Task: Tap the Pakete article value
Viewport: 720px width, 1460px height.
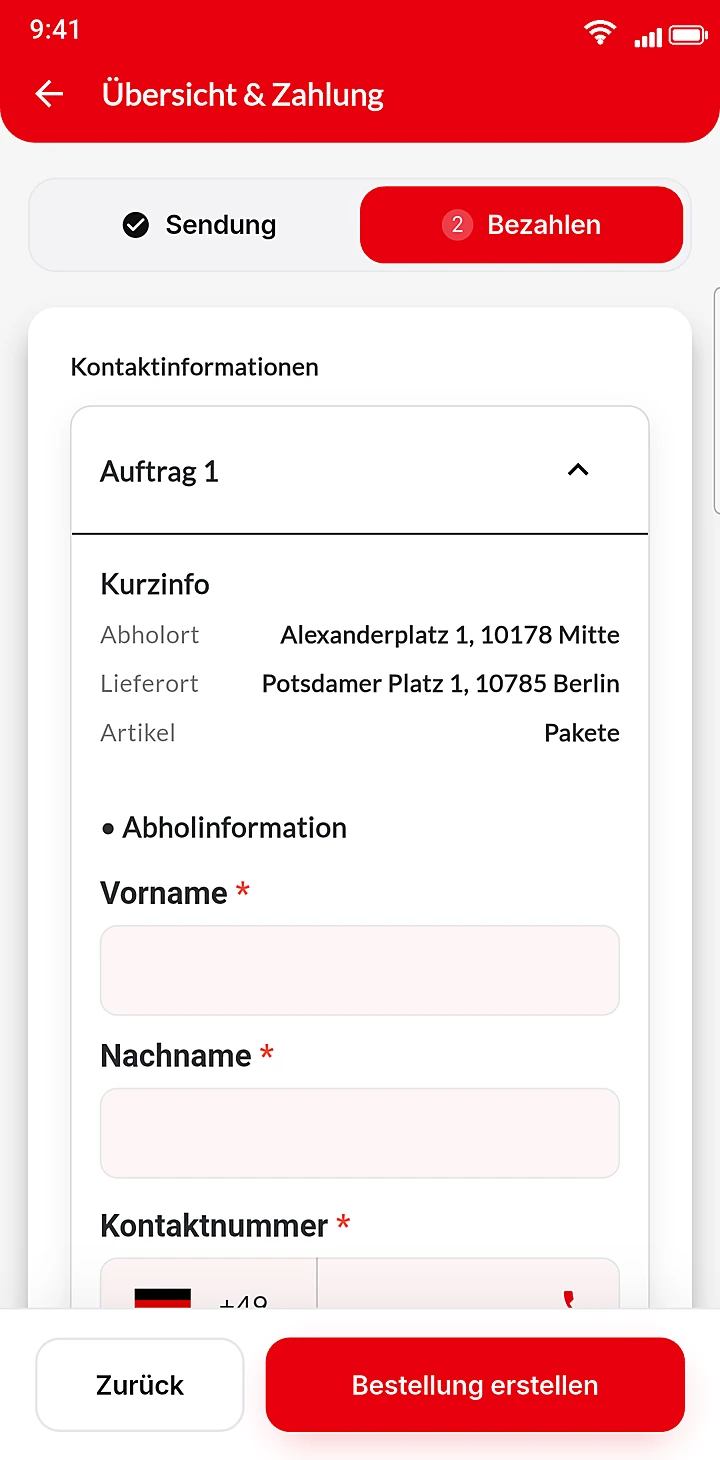Action: [x=582, y=733]
